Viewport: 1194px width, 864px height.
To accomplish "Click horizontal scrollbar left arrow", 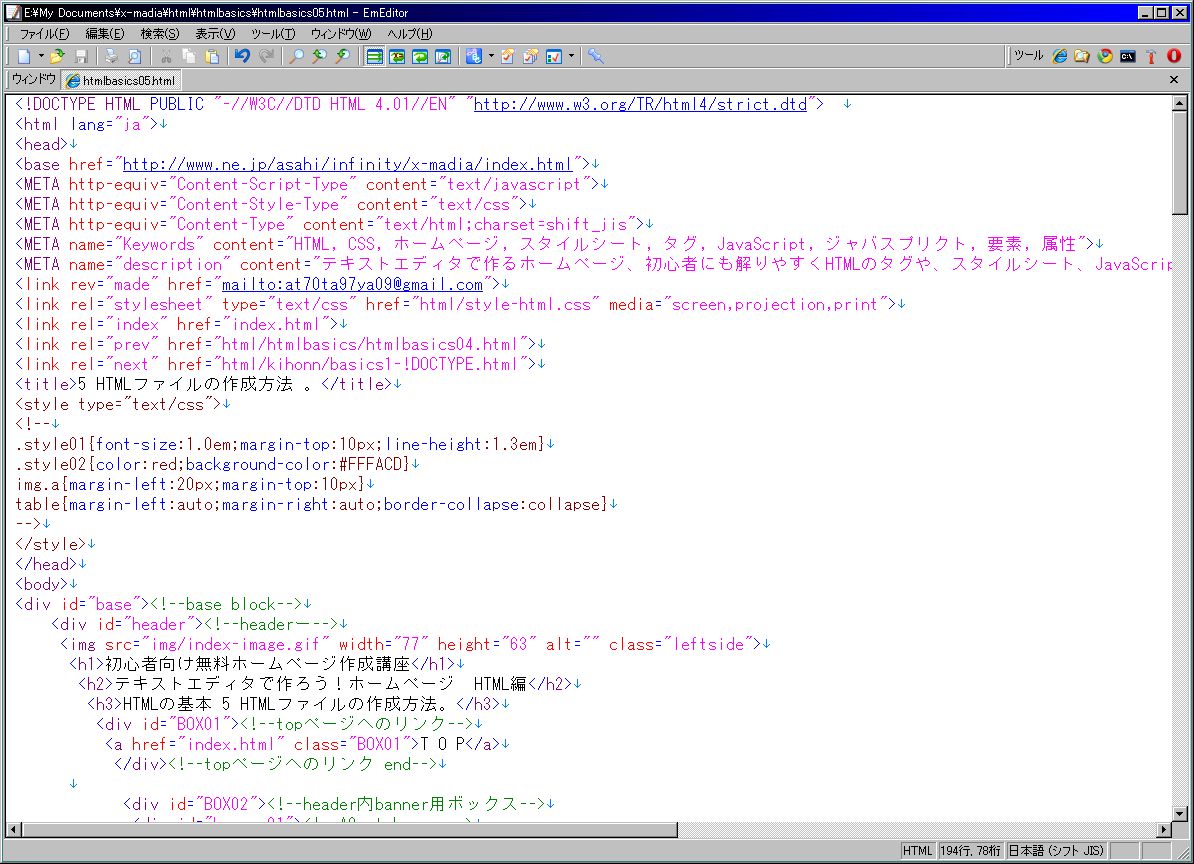I will click(x=13, y=829).
